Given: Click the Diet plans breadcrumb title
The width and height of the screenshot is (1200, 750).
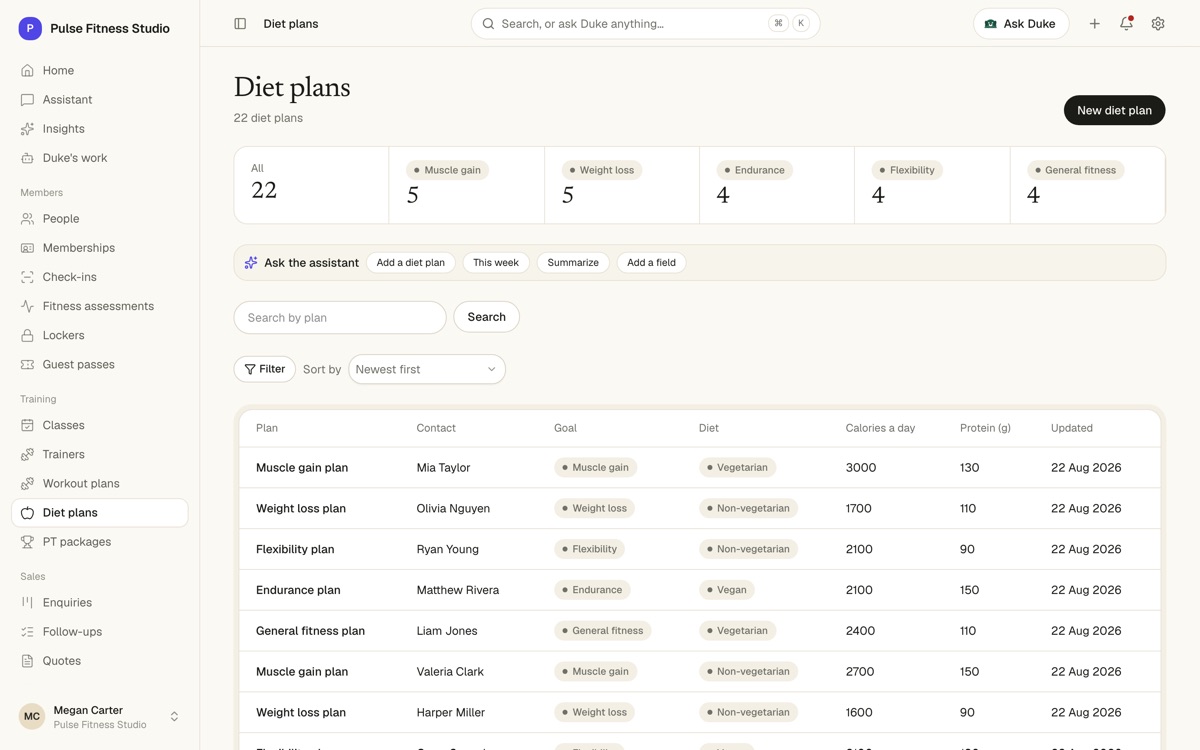Looking at the screenshot, I should (291, 24).
